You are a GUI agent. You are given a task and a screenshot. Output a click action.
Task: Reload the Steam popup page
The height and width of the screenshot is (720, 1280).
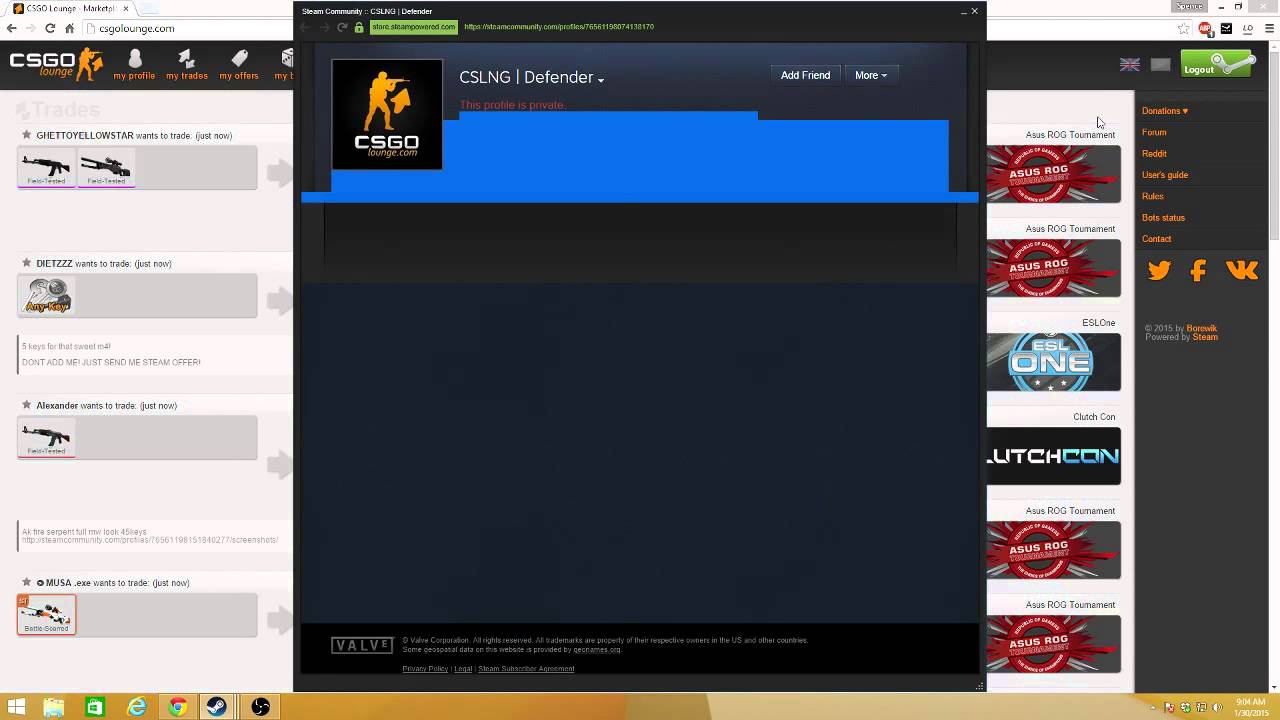pos(342,27)
